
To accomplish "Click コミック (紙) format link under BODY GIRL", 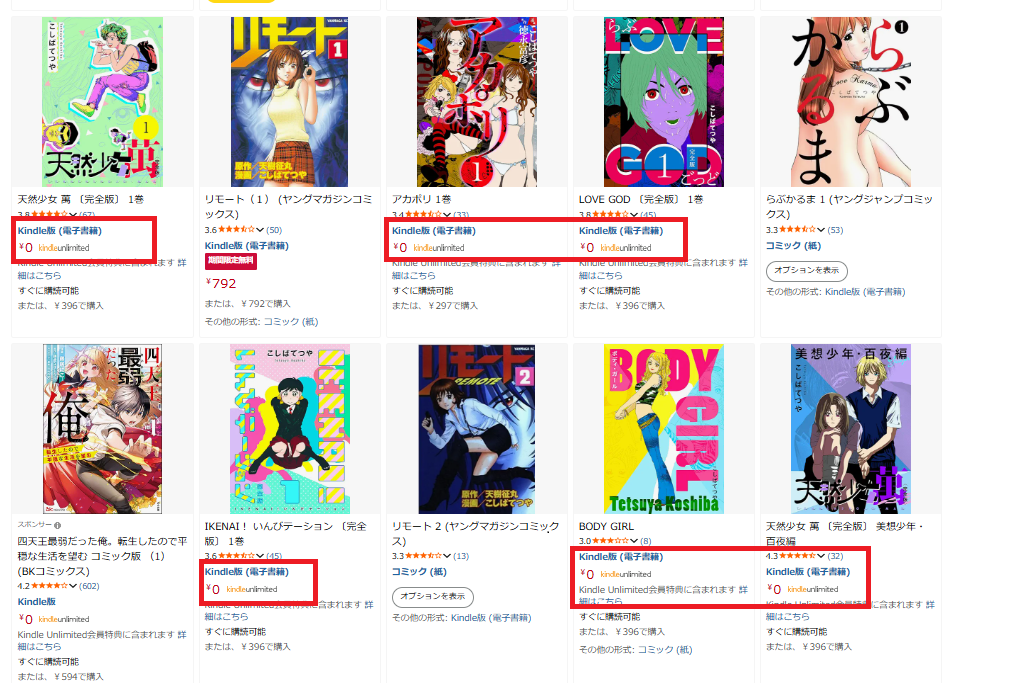I will (665, 650).
